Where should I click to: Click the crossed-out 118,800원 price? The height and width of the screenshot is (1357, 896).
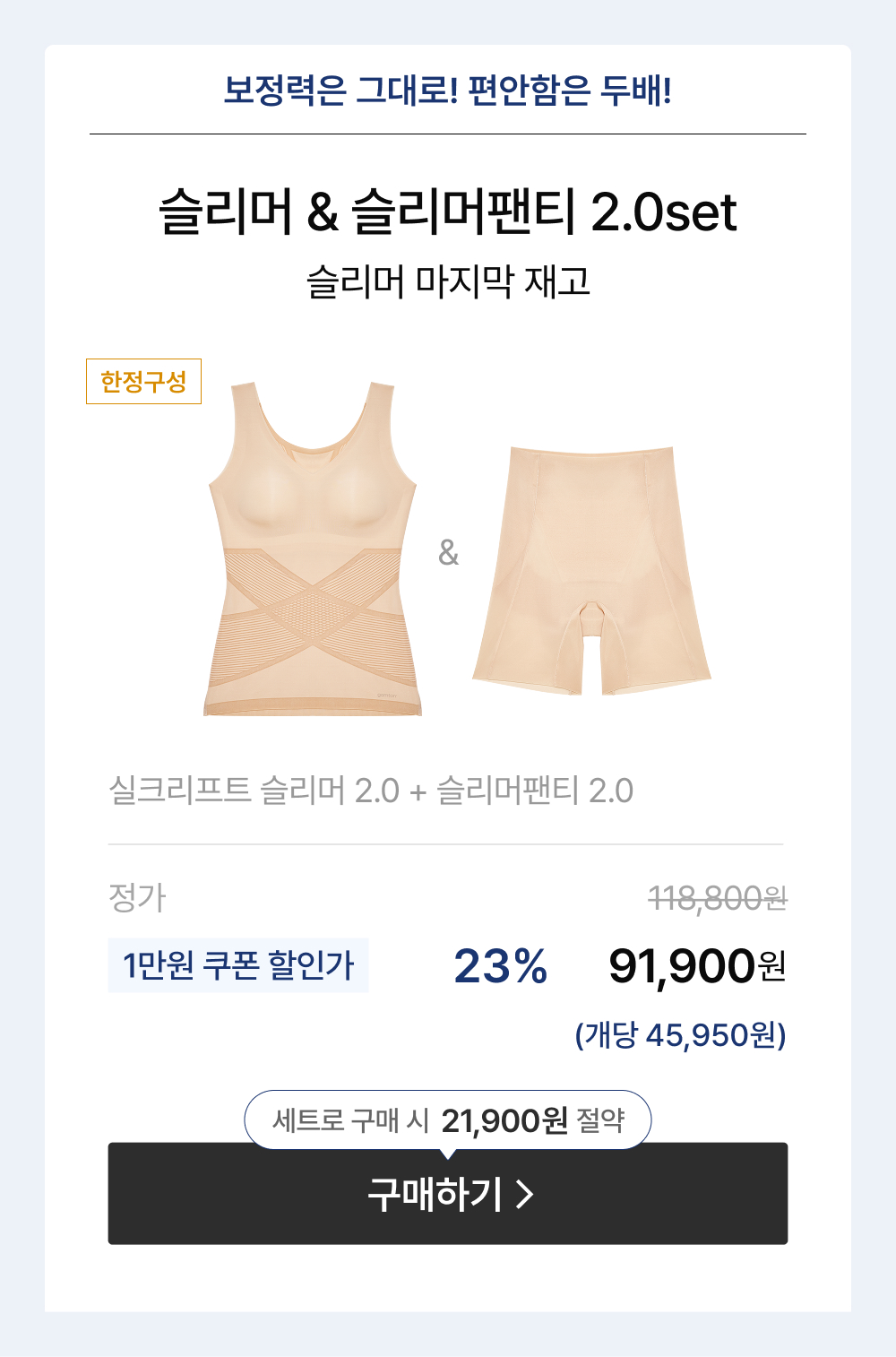[x=717, y=897]
